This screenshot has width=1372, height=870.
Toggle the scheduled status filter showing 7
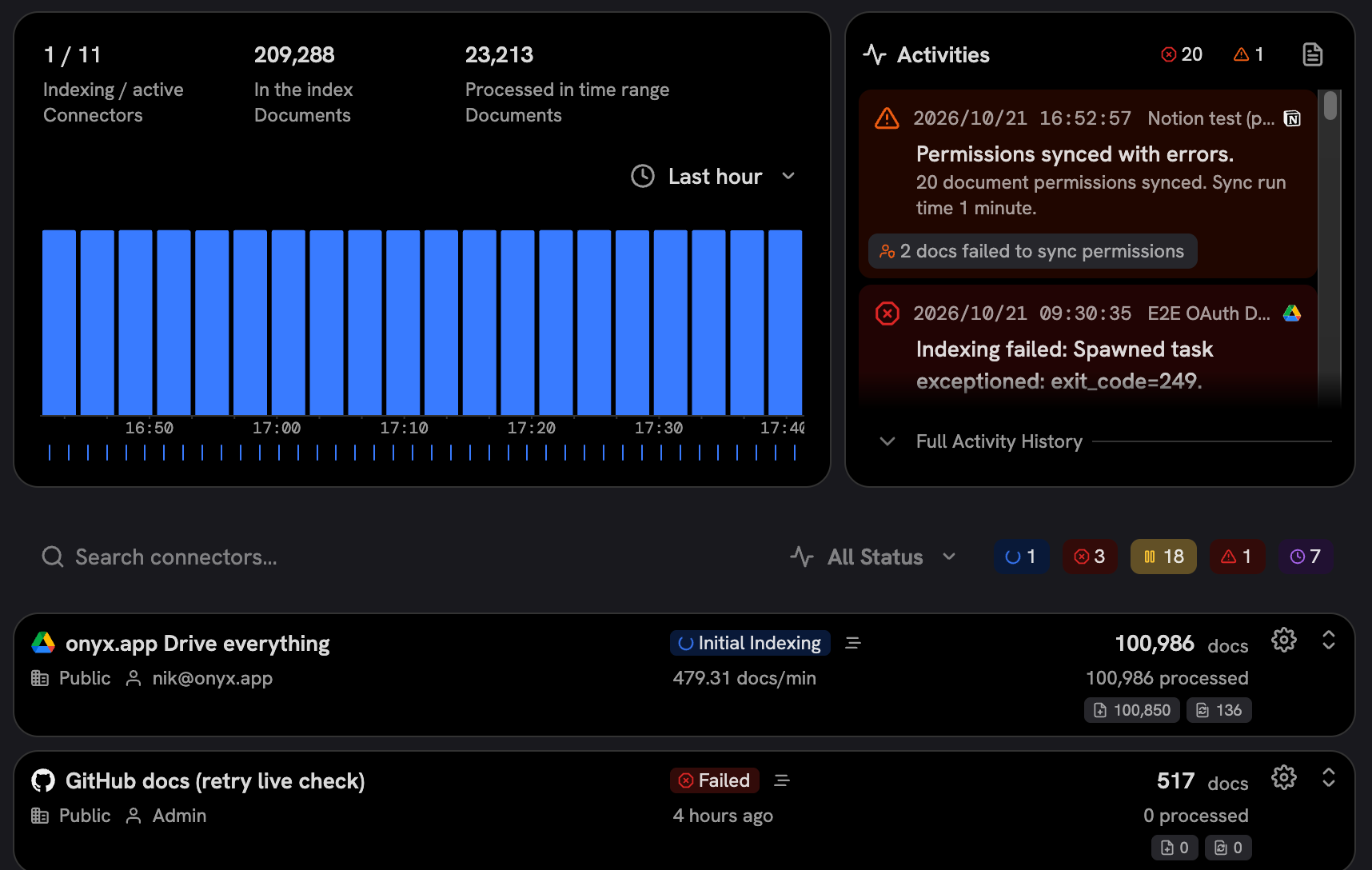(1306, 556)
